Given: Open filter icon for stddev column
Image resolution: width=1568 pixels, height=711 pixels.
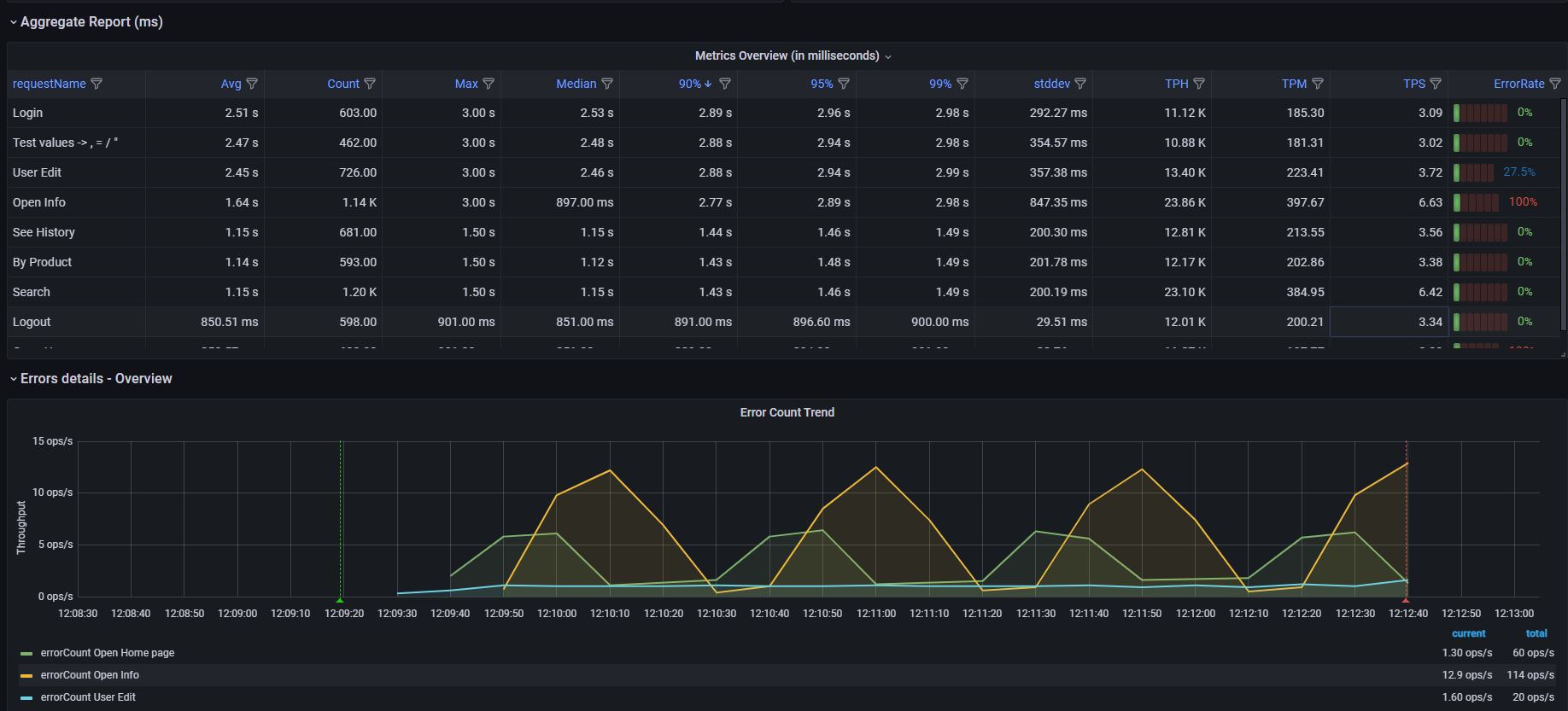Looking at the screenshot, I should (1080, 84).
